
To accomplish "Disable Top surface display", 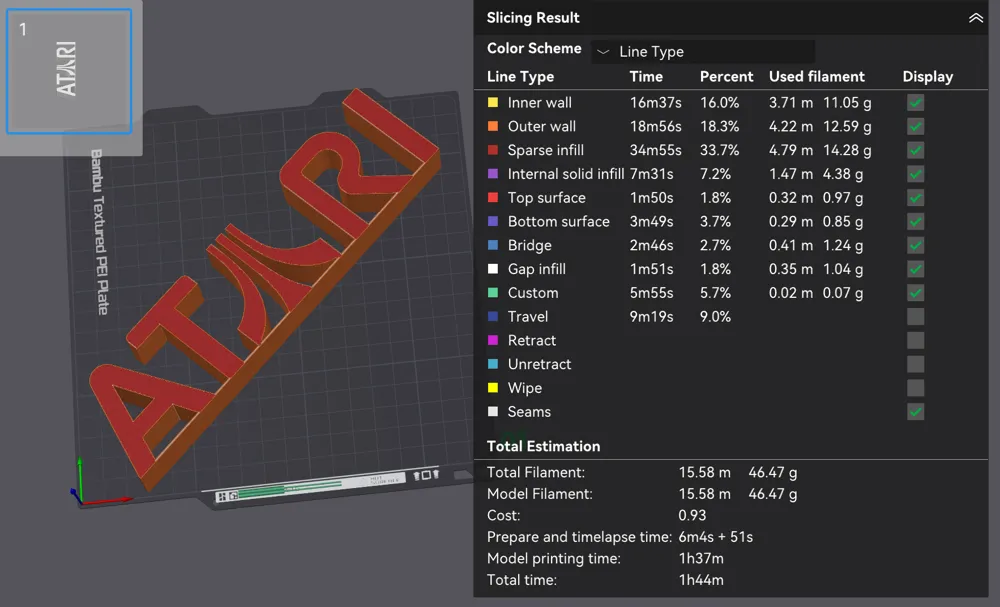I will (x=915, y=198).
